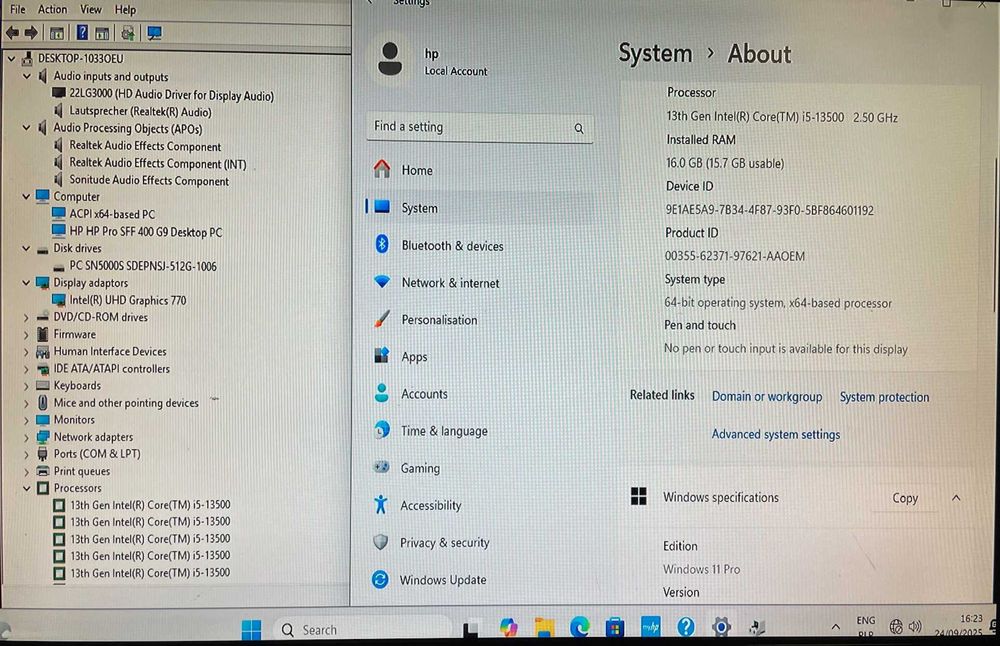
Task: Select Mice and other pointing devices
Action: (126, 402)
